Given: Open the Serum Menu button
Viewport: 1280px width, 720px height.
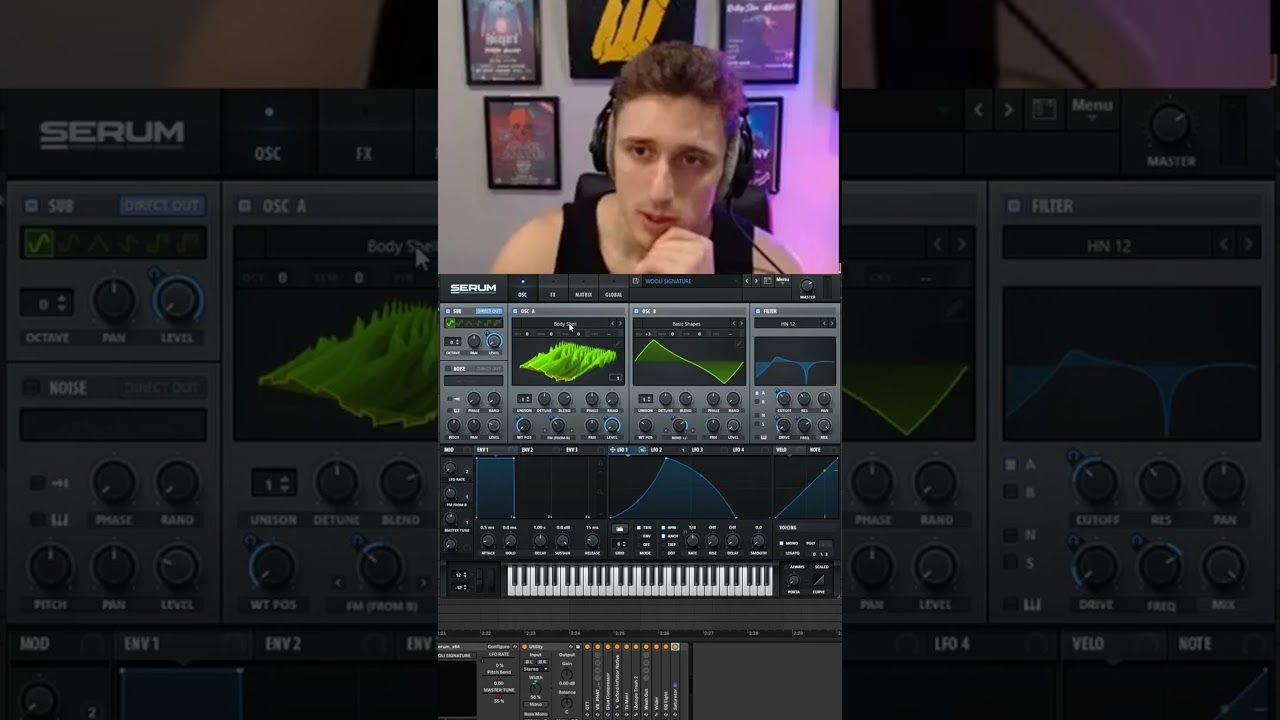Looking at the screenshot, I should tap(783, 280).
